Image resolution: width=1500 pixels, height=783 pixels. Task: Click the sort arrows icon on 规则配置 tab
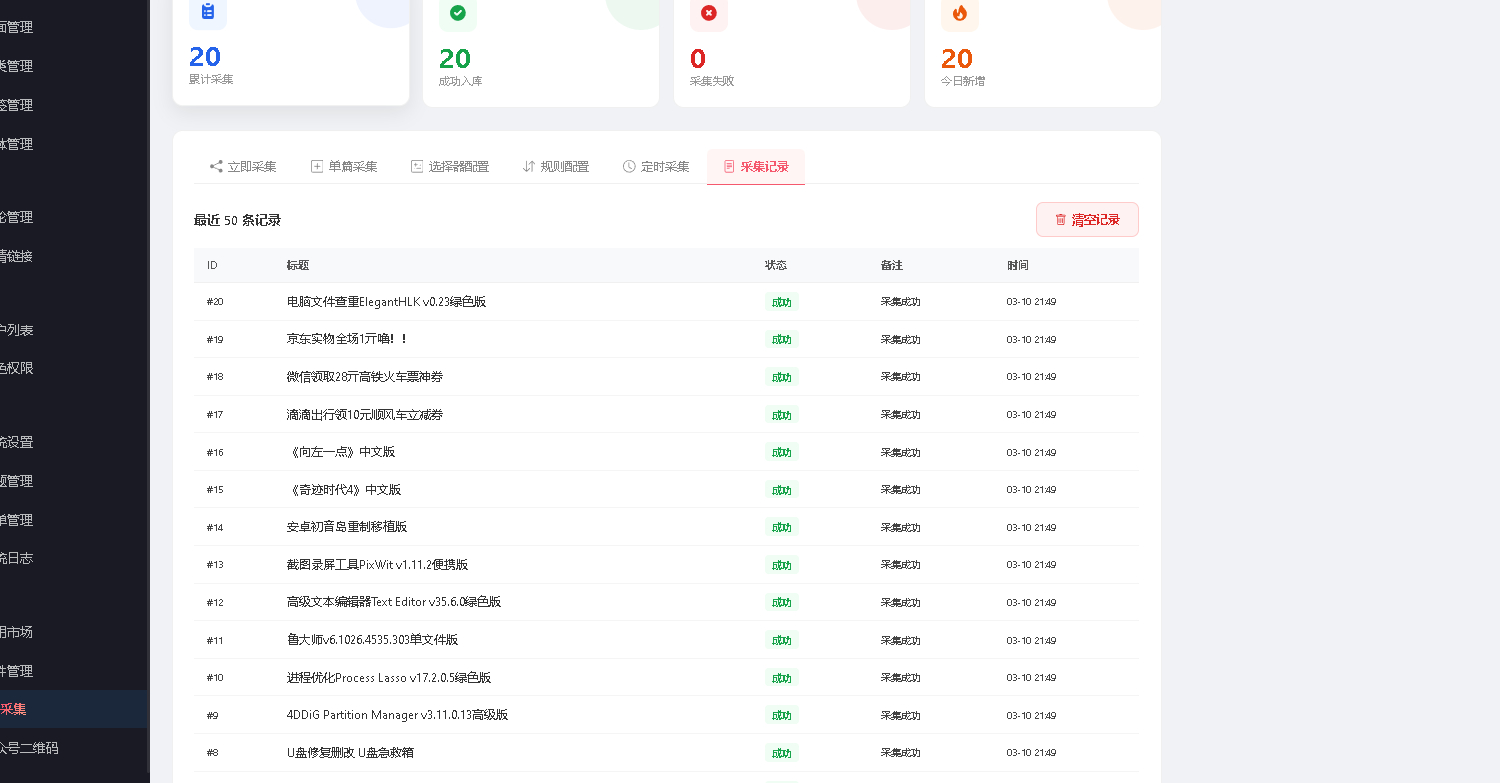529,166
